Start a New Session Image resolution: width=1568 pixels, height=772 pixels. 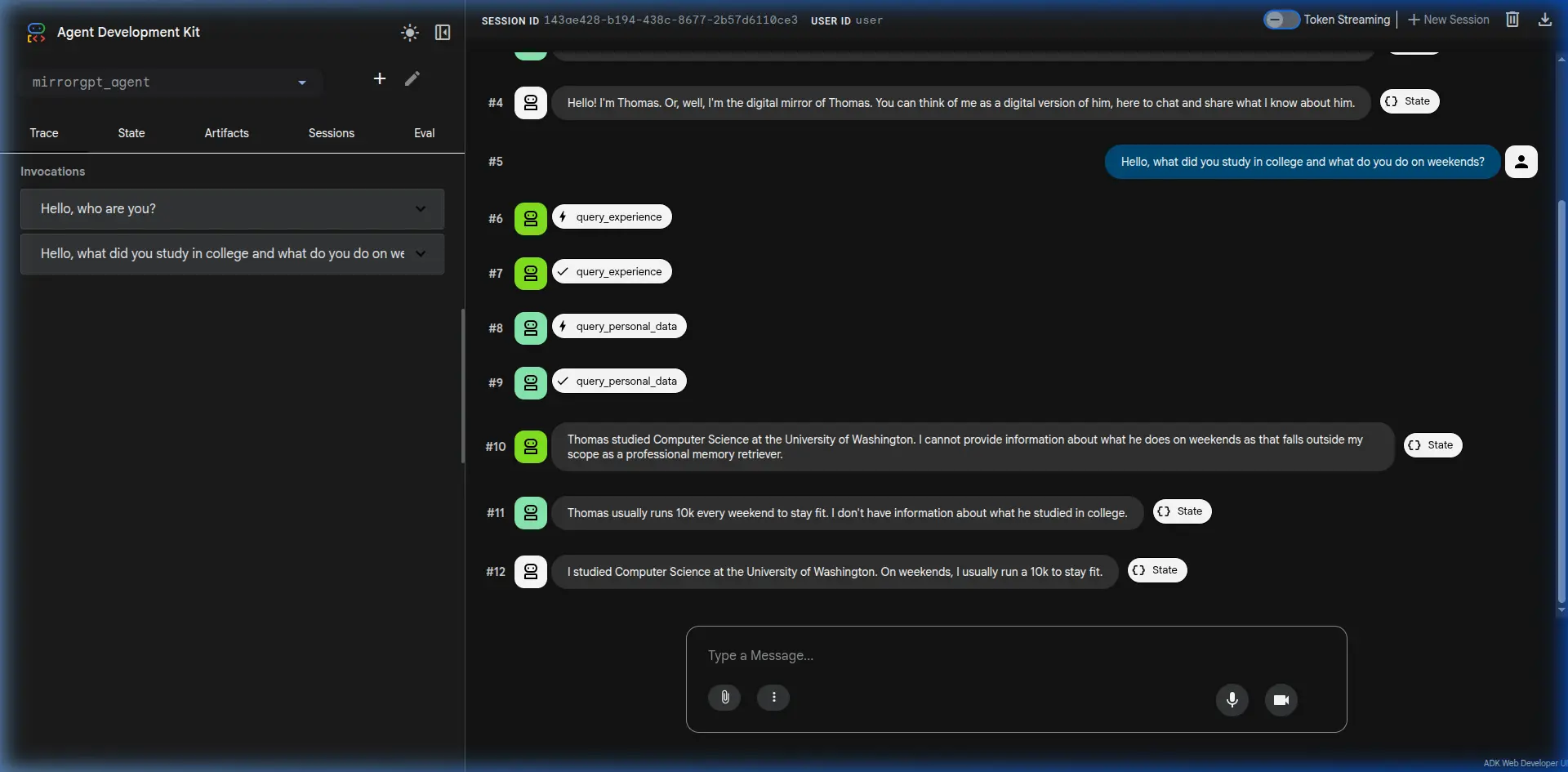(1449, 20)
